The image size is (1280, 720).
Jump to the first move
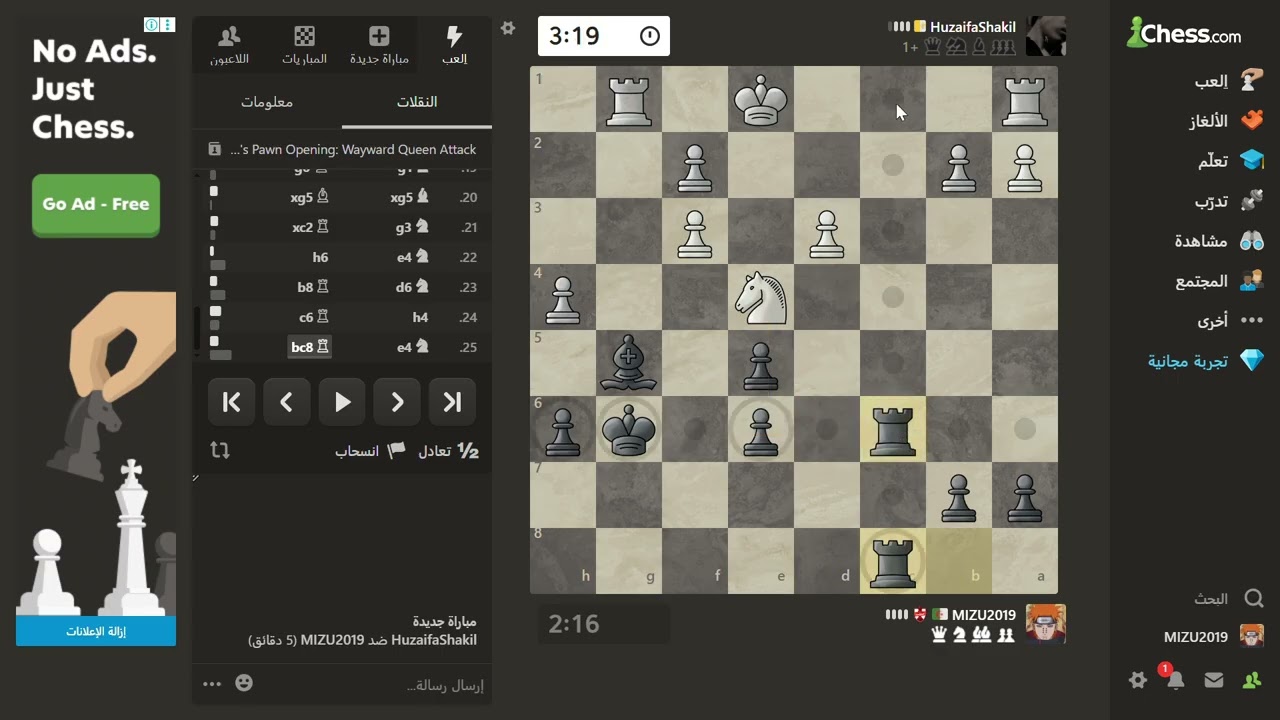(231, 402)
